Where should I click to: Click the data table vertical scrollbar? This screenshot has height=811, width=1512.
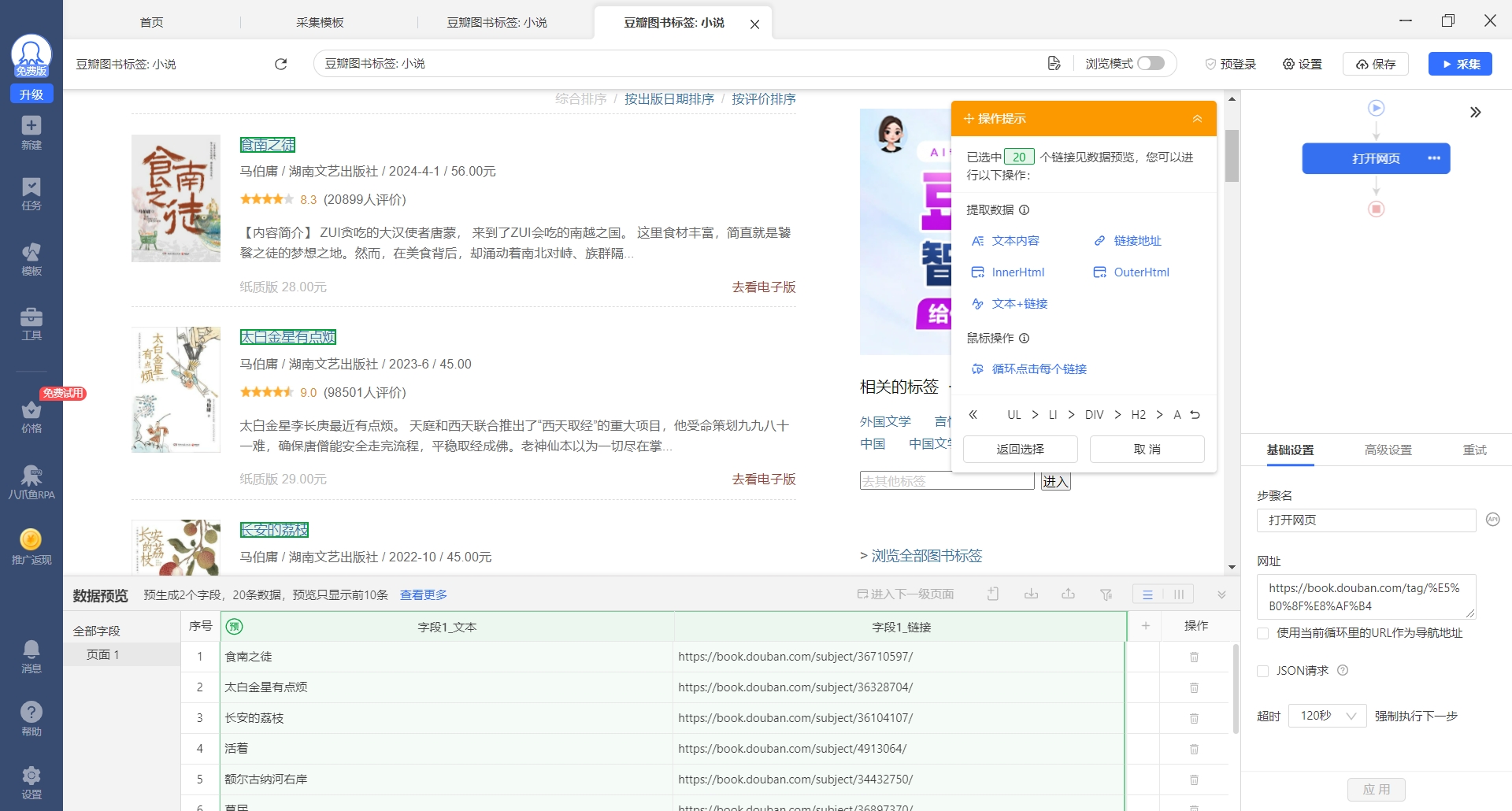click(1235, 689)
